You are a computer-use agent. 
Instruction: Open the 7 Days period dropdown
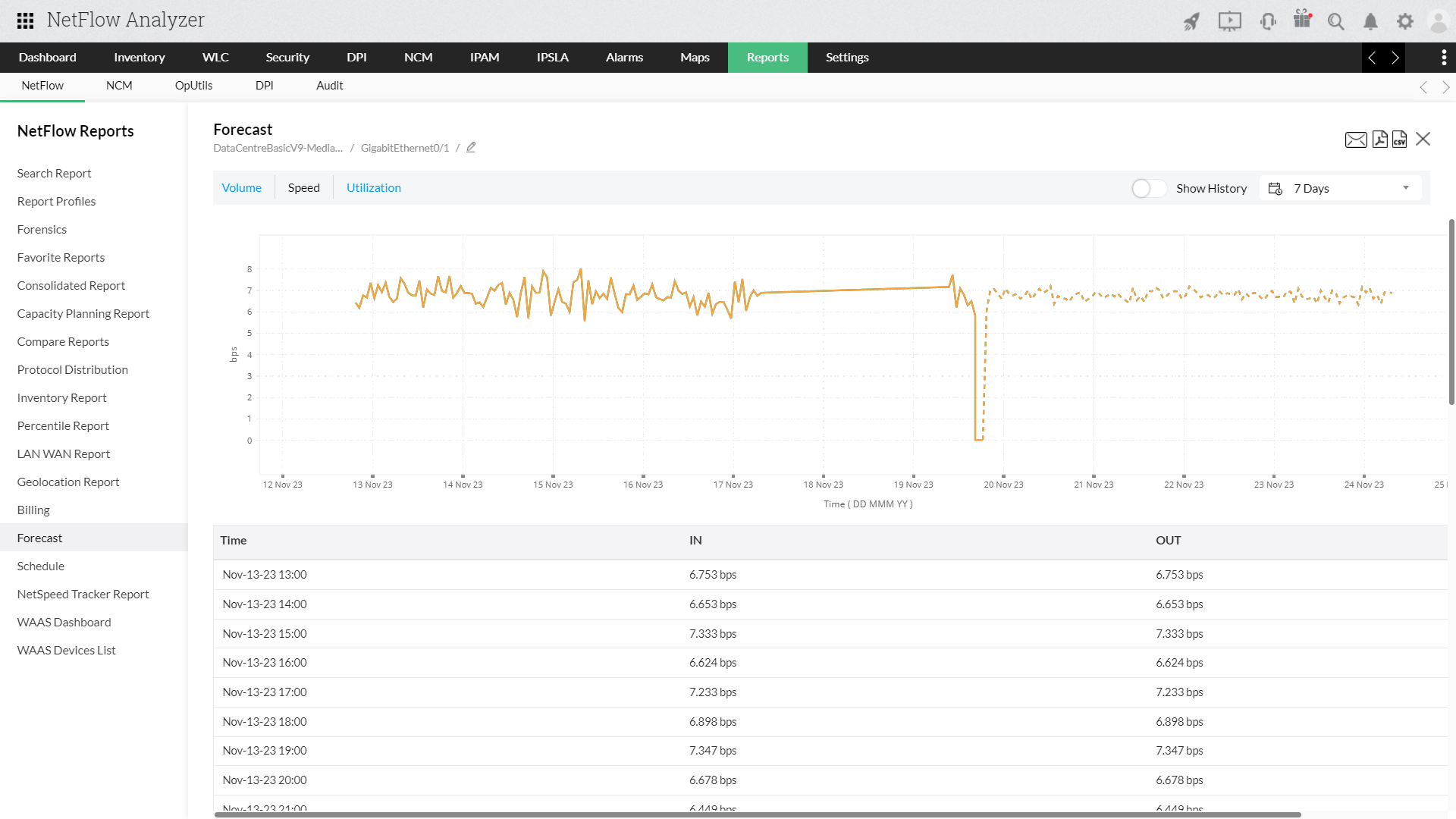[1340, 188]
